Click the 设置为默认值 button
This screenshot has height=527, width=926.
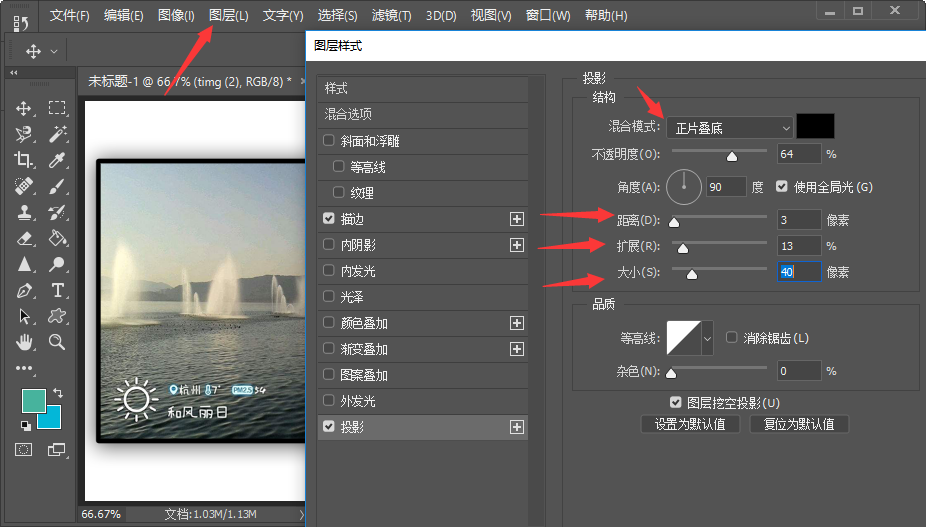[690, 424]
